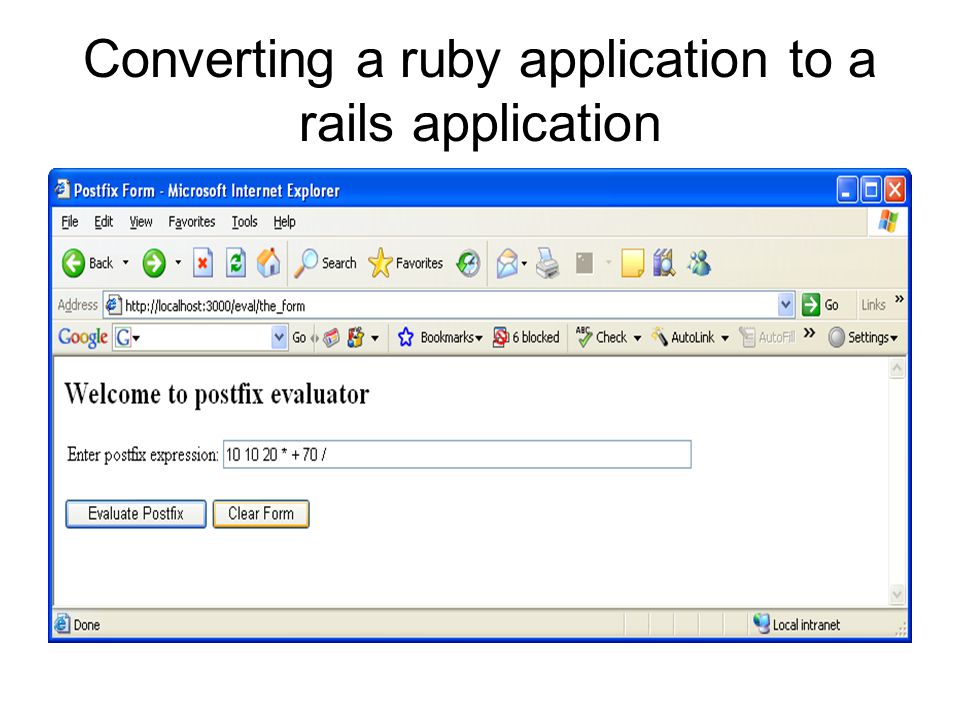Click the scrollbar up arrow
The width and height of the screenshot is (960, 720).
897,369
